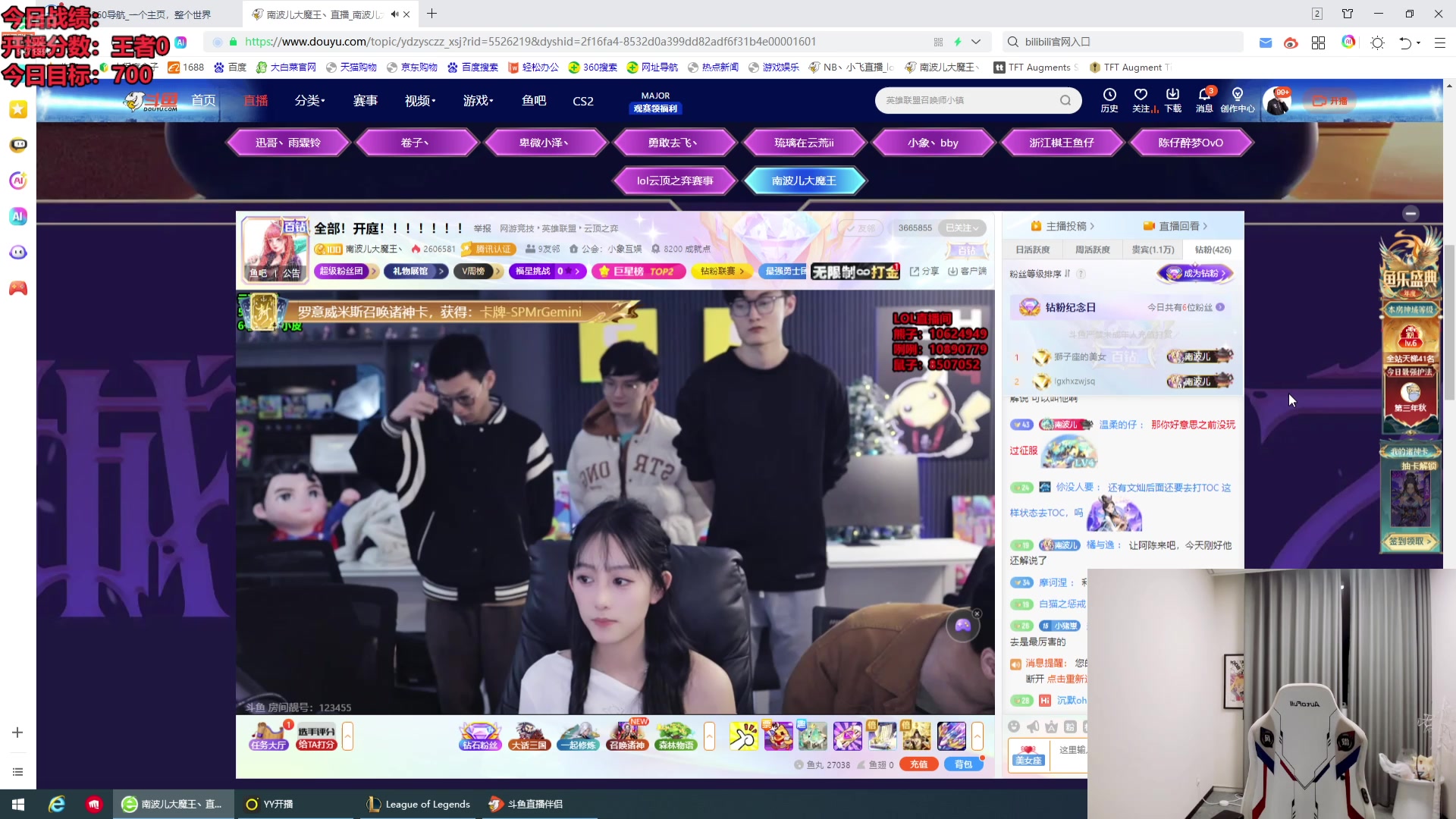Click the emoji icon in chat toolbar

(x=1014, y=726)
